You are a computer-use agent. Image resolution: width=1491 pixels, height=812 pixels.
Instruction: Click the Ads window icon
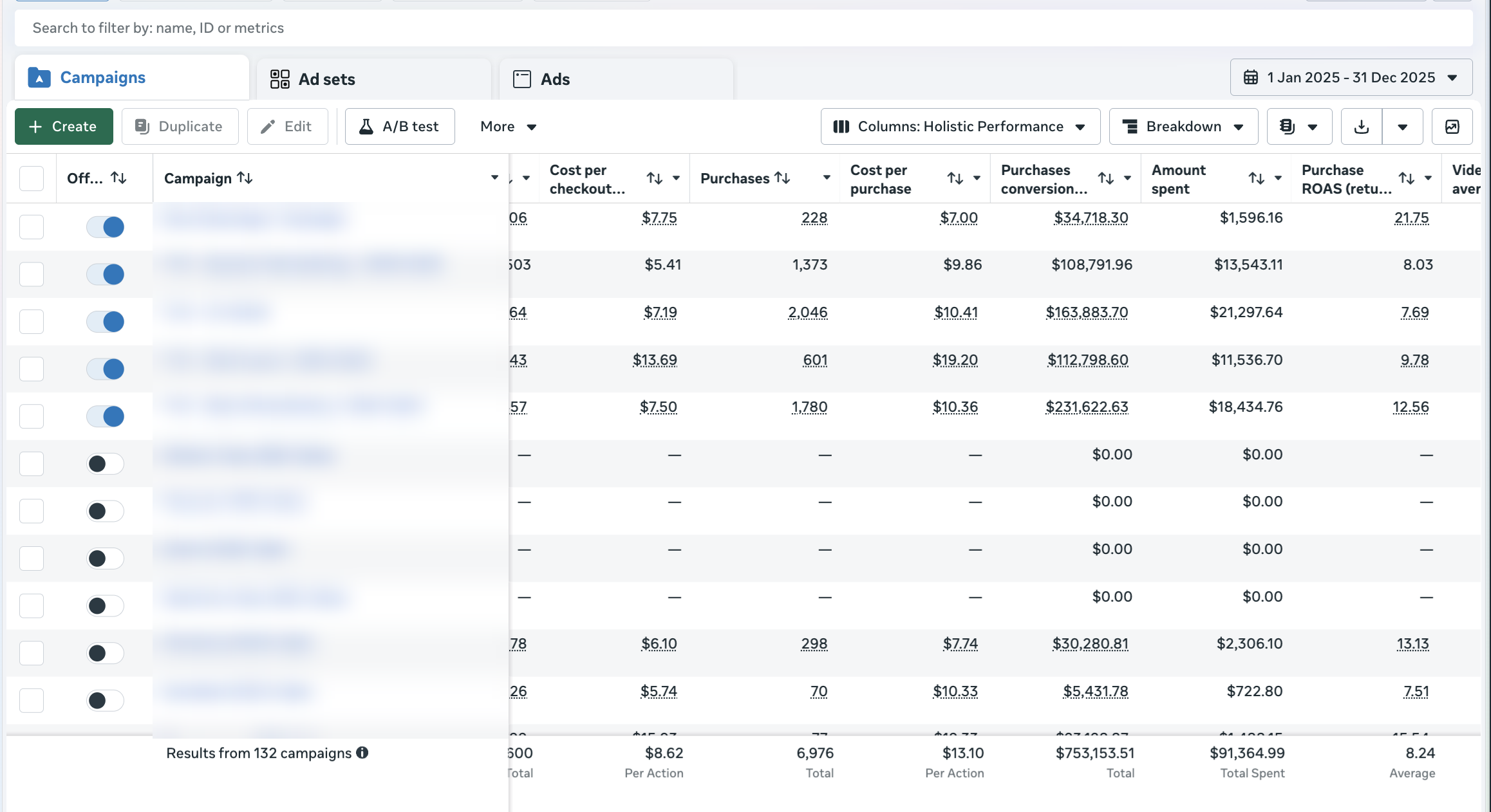click(x=522, y=79)
